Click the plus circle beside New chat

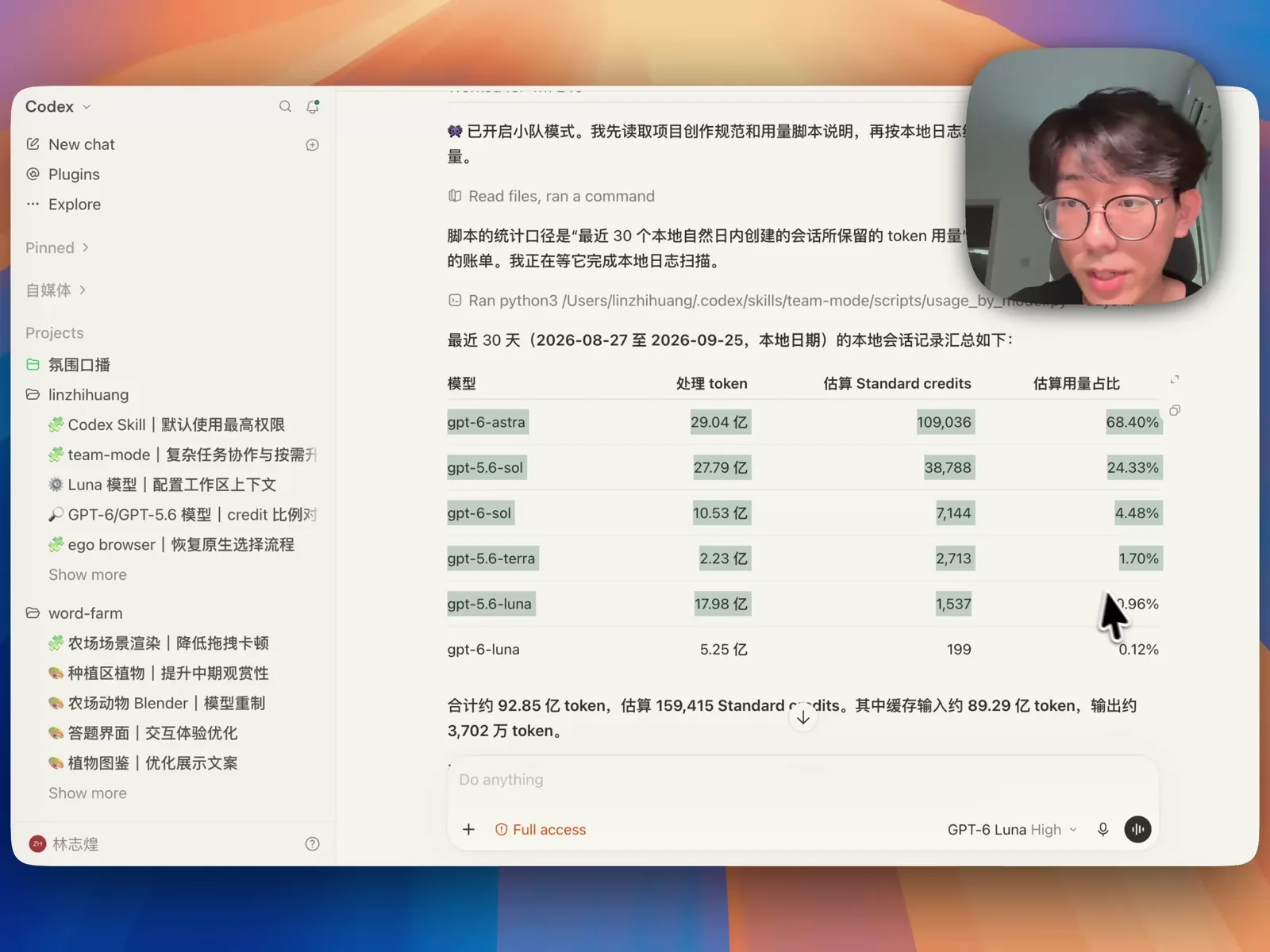313,144
